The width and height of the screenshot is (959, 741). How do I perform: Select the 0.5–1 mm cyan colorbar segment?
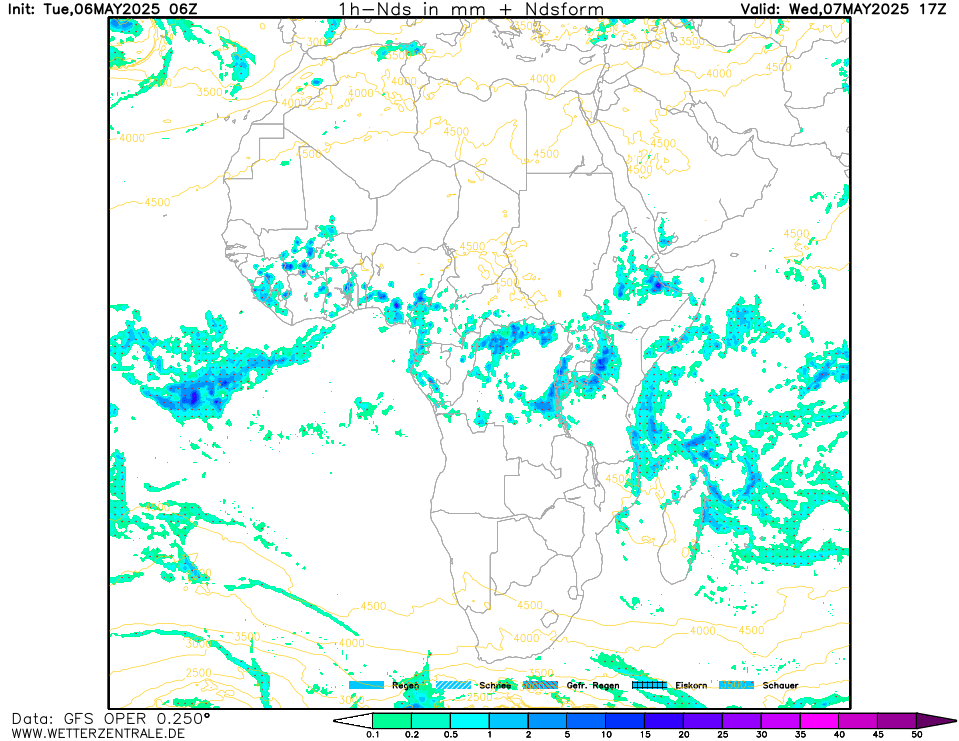[470, 720]
